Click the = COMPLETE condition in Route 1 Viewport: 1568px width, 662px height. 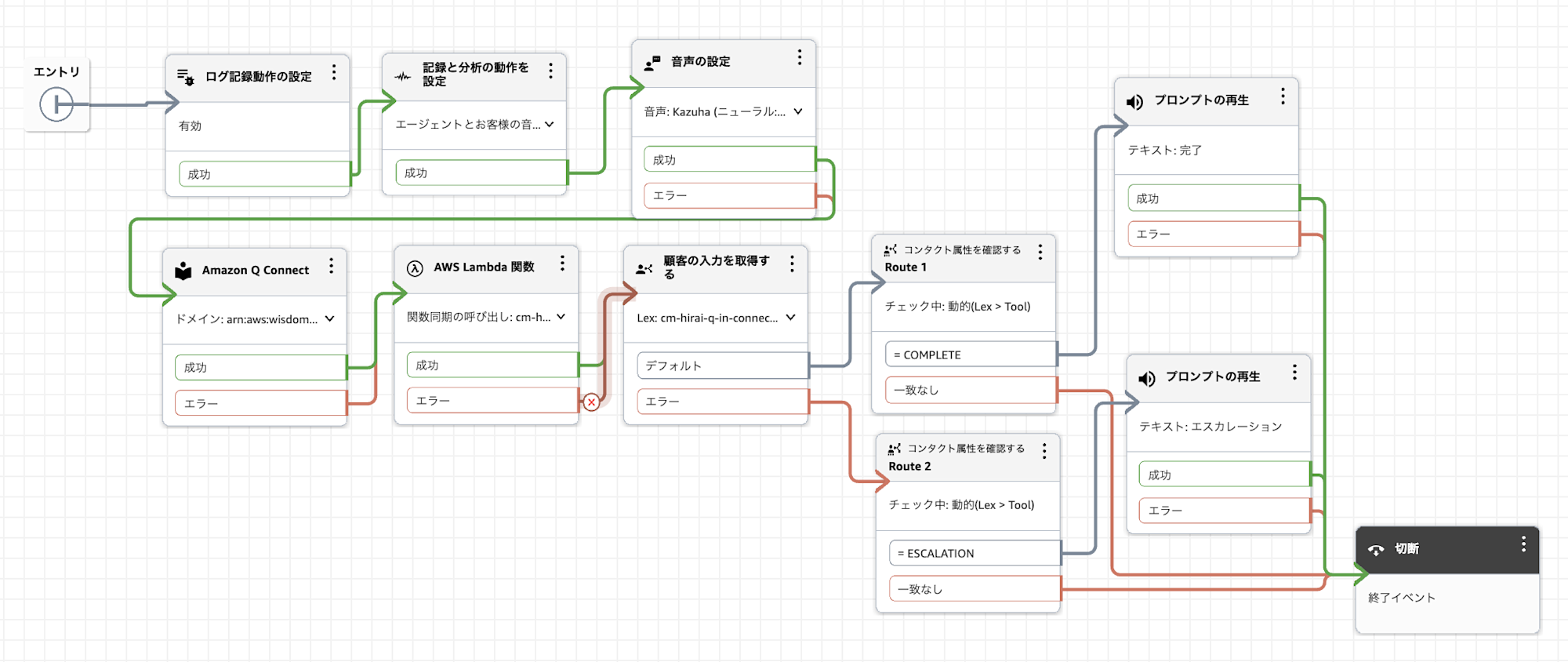point(971,355)
